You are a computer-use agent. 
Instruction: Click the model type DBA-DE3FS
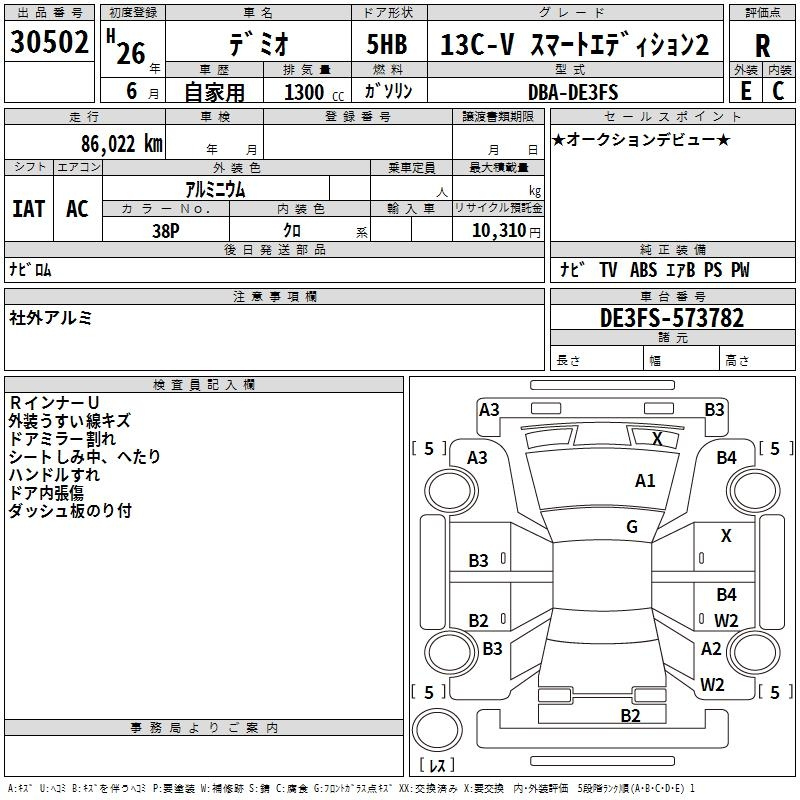(573, 92)
